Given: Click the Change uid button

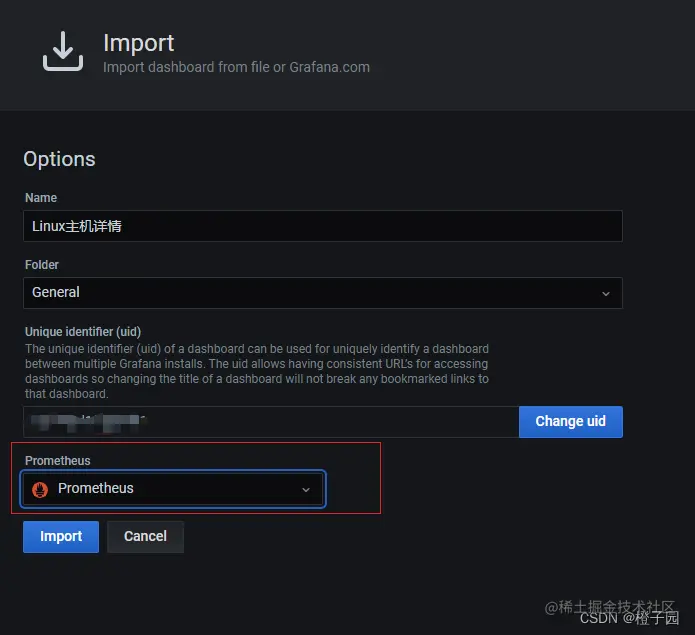Looking at the screenshot, I should tap(570, 421).
